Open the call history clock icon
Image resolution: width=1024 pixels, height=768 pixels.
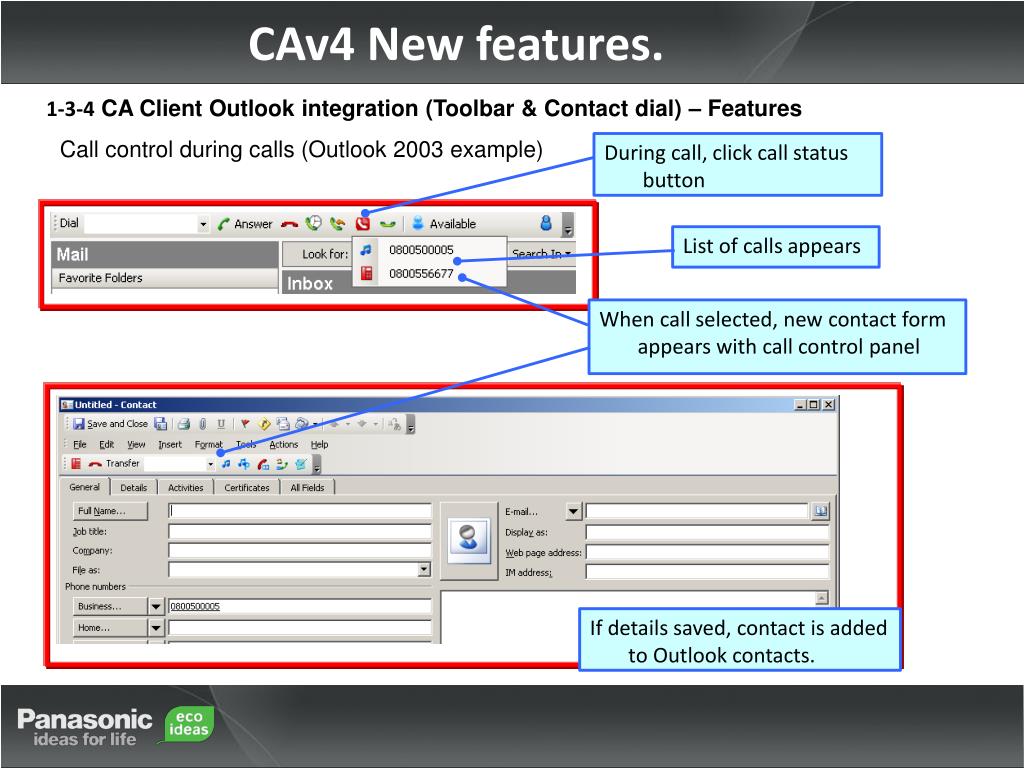coord(314,223)
